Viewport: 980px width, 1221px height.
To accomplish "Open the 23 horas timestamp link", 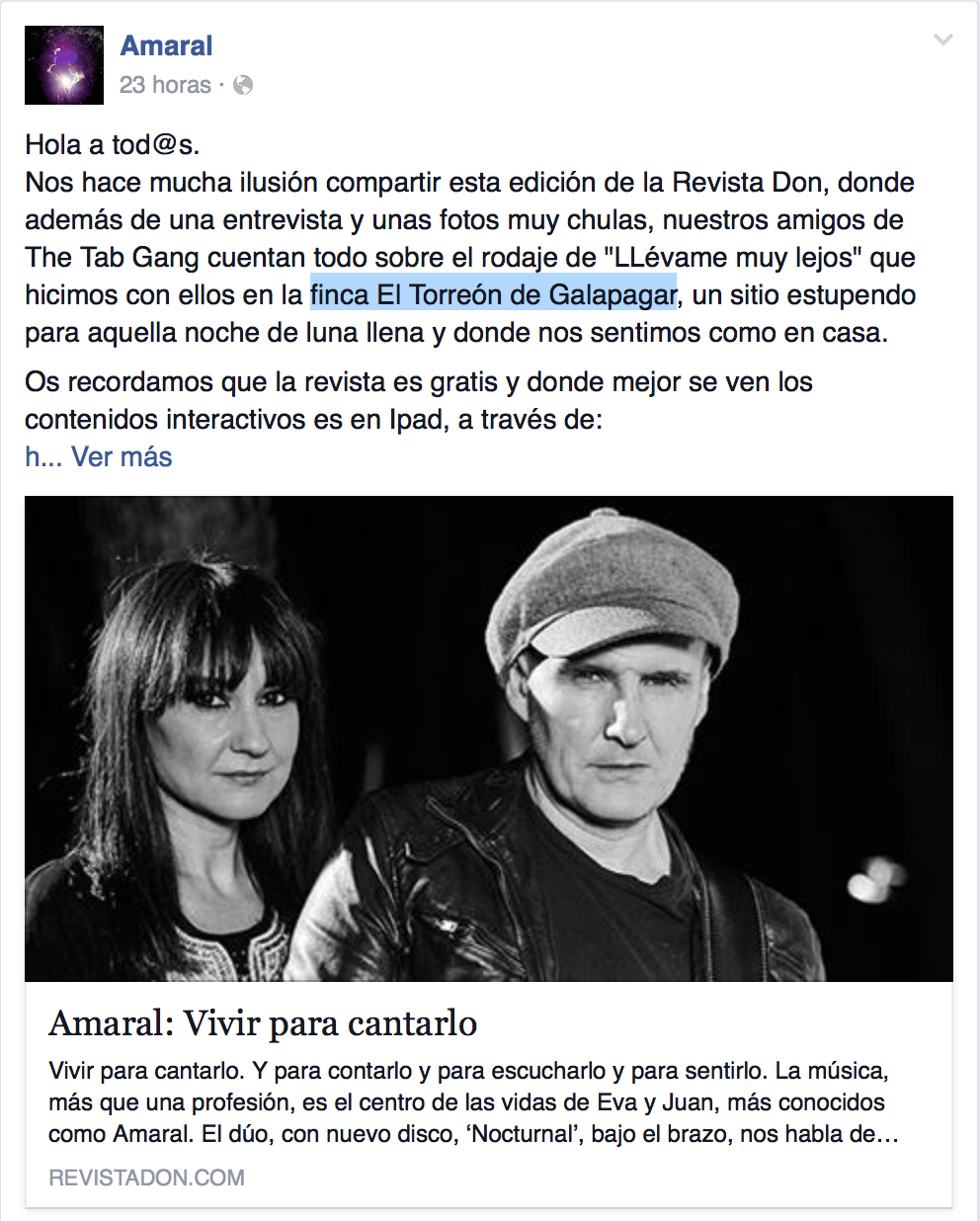I will click(x=165, y=85).
